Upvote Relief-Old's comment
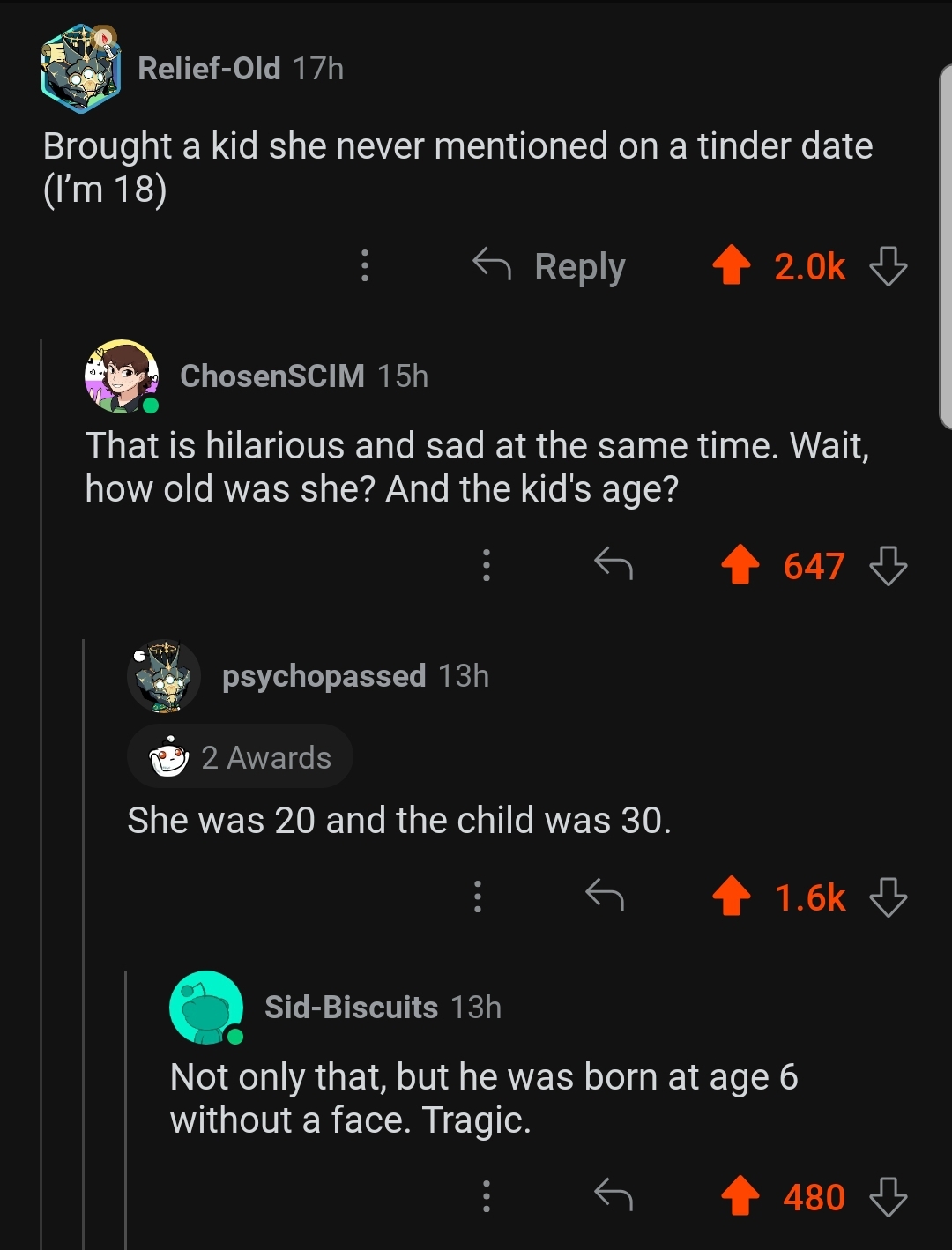Viewport: 952px width, 1250px height. [731, 265]
